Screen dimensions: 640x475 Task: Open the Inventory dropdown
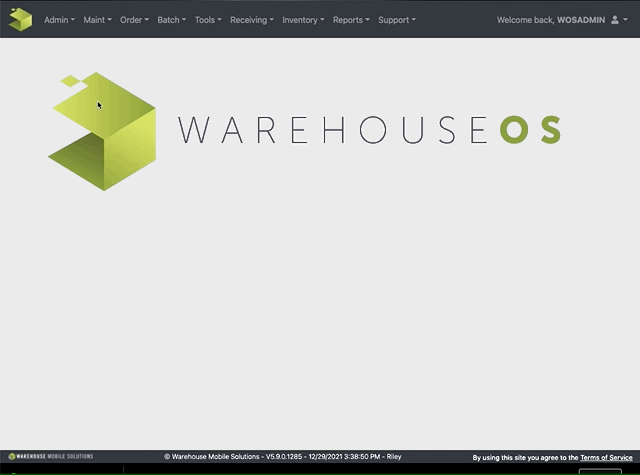tap(303, 20)
